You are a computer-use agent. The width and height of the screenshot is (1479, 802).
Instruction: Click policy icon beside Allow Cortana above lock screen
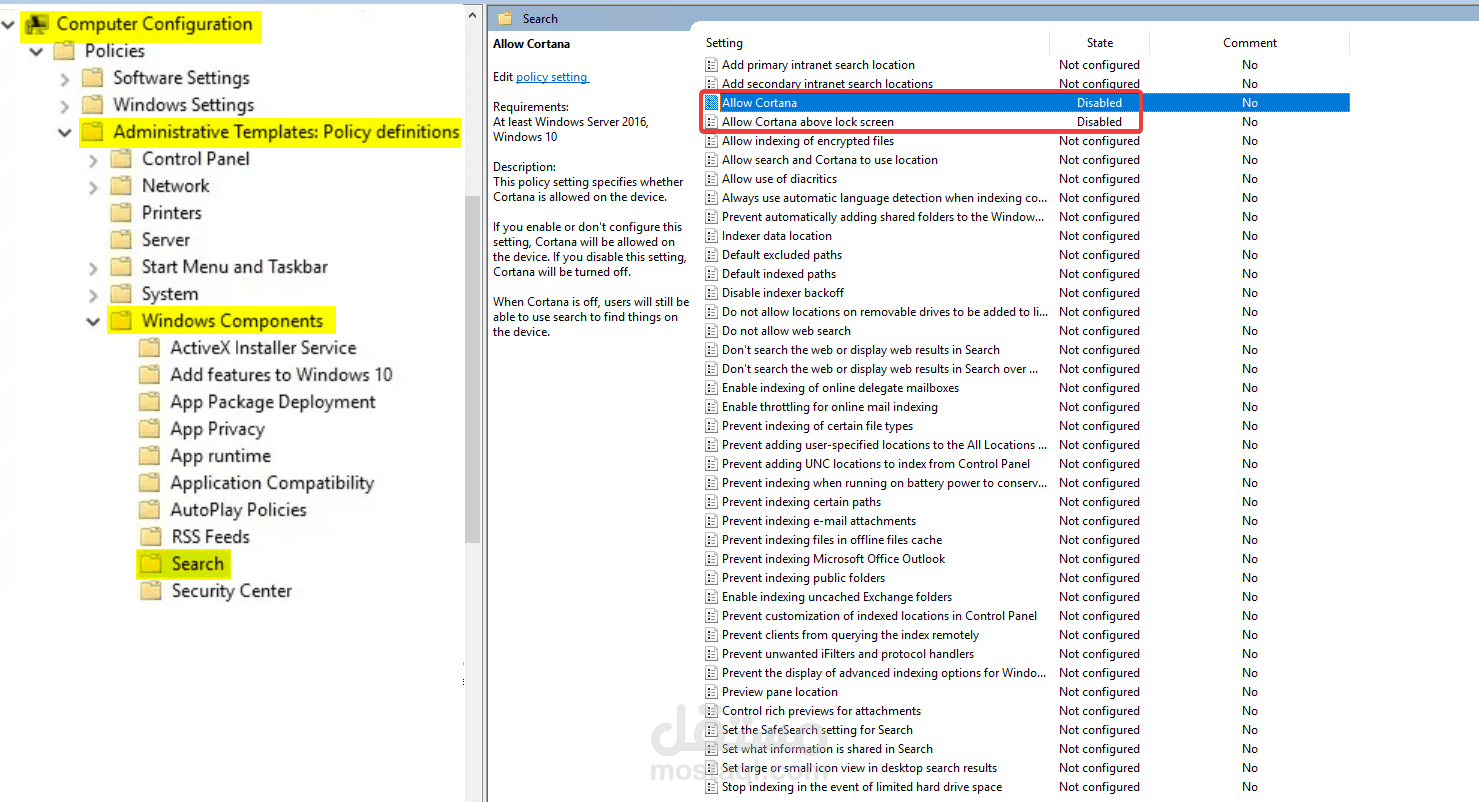click(x=712, y=122)
